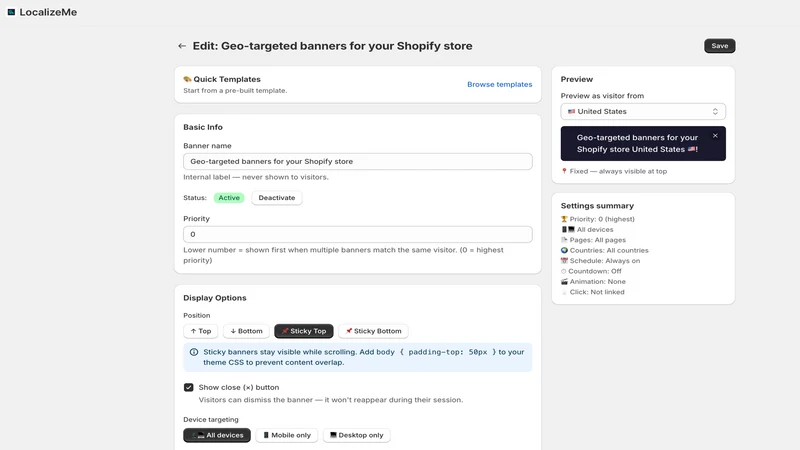Go back using the left arrow
800x450 pixels.
(182, 46)
